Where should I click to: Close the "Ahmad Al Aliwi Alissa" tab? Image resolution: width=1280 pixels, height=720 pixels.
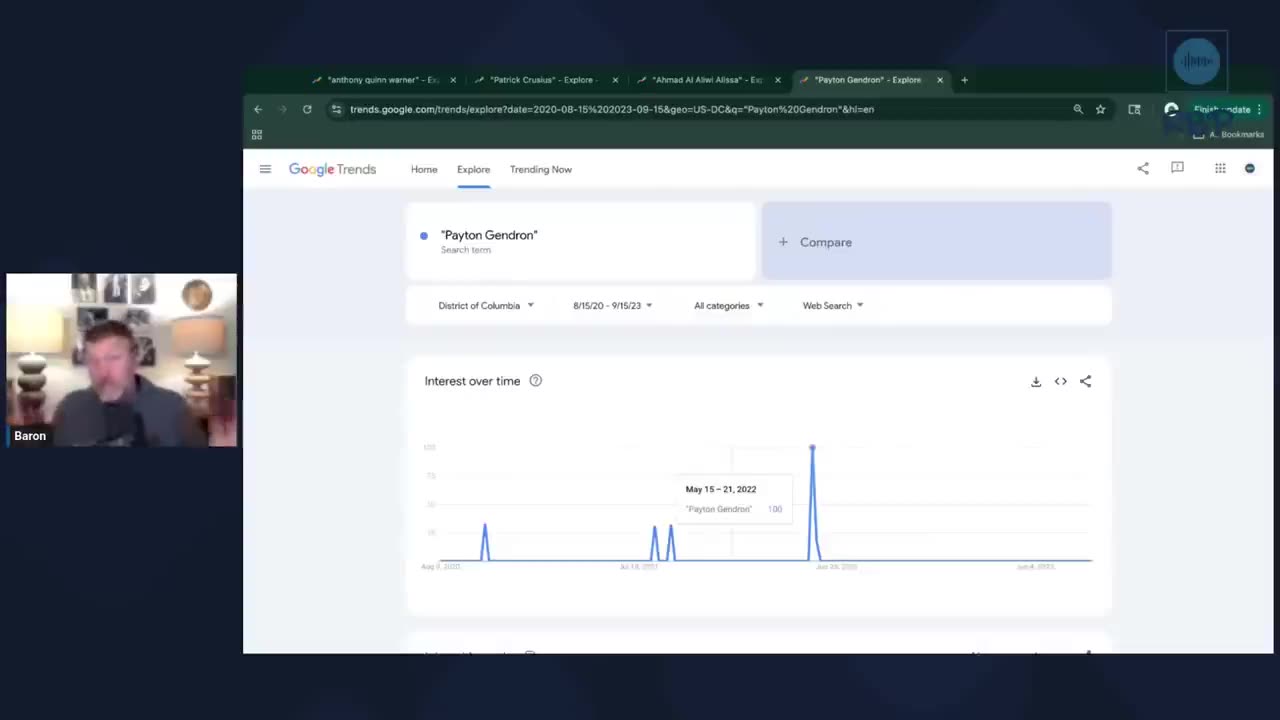point(777,80)
